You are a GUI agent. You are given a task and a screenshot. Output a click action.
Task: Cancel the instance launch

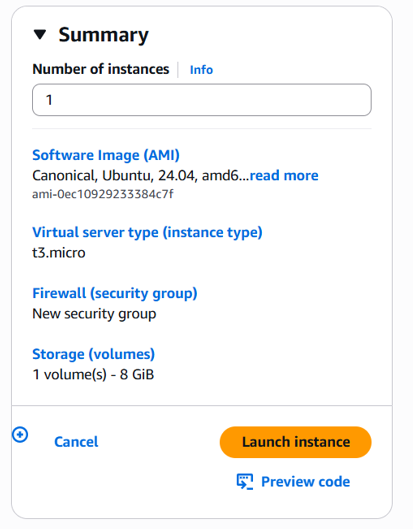[76, 442]
